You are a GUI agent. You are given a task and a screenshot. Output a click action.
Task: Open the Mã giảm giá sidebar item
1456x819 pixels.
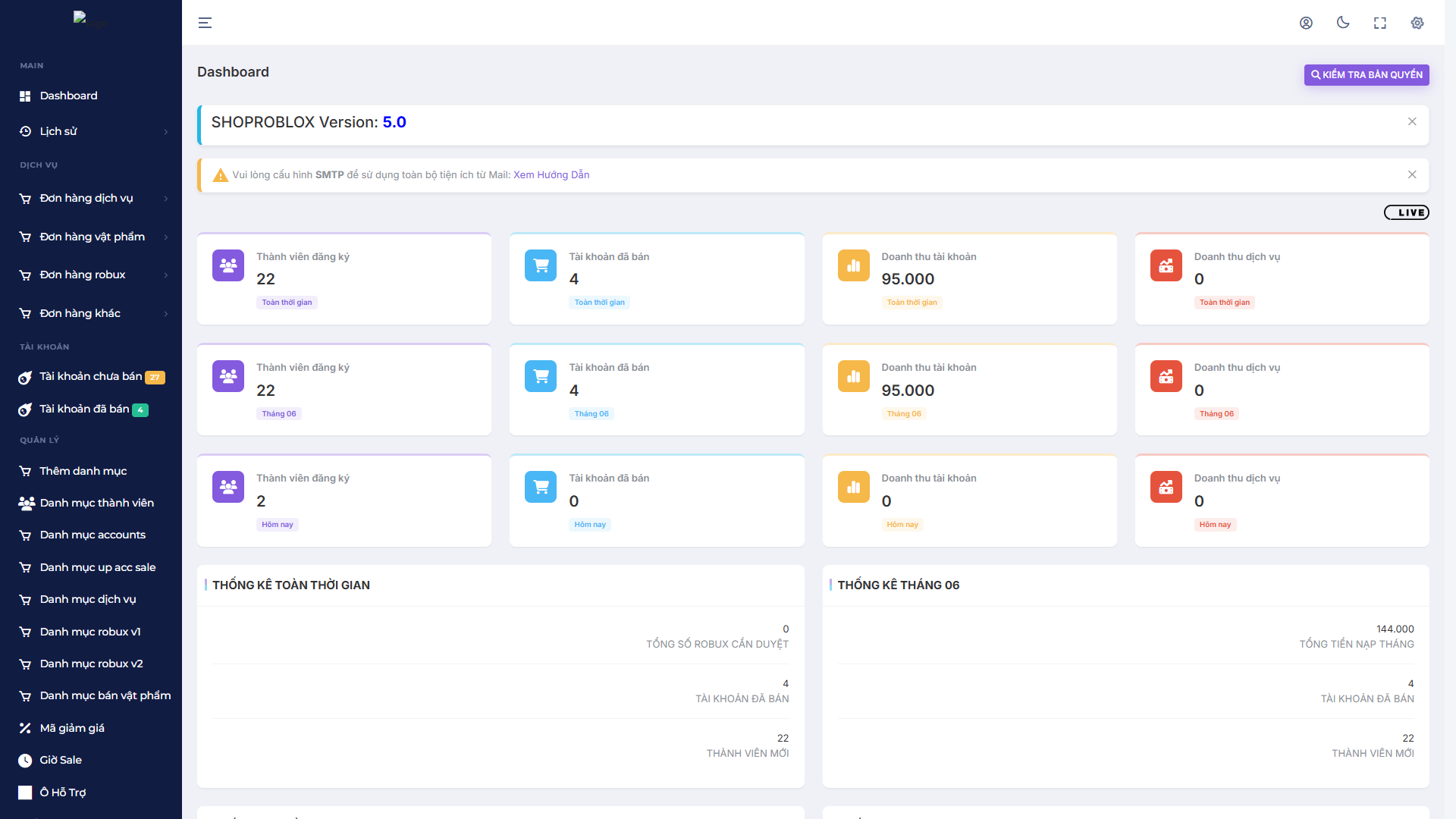[x=72, y=728]
